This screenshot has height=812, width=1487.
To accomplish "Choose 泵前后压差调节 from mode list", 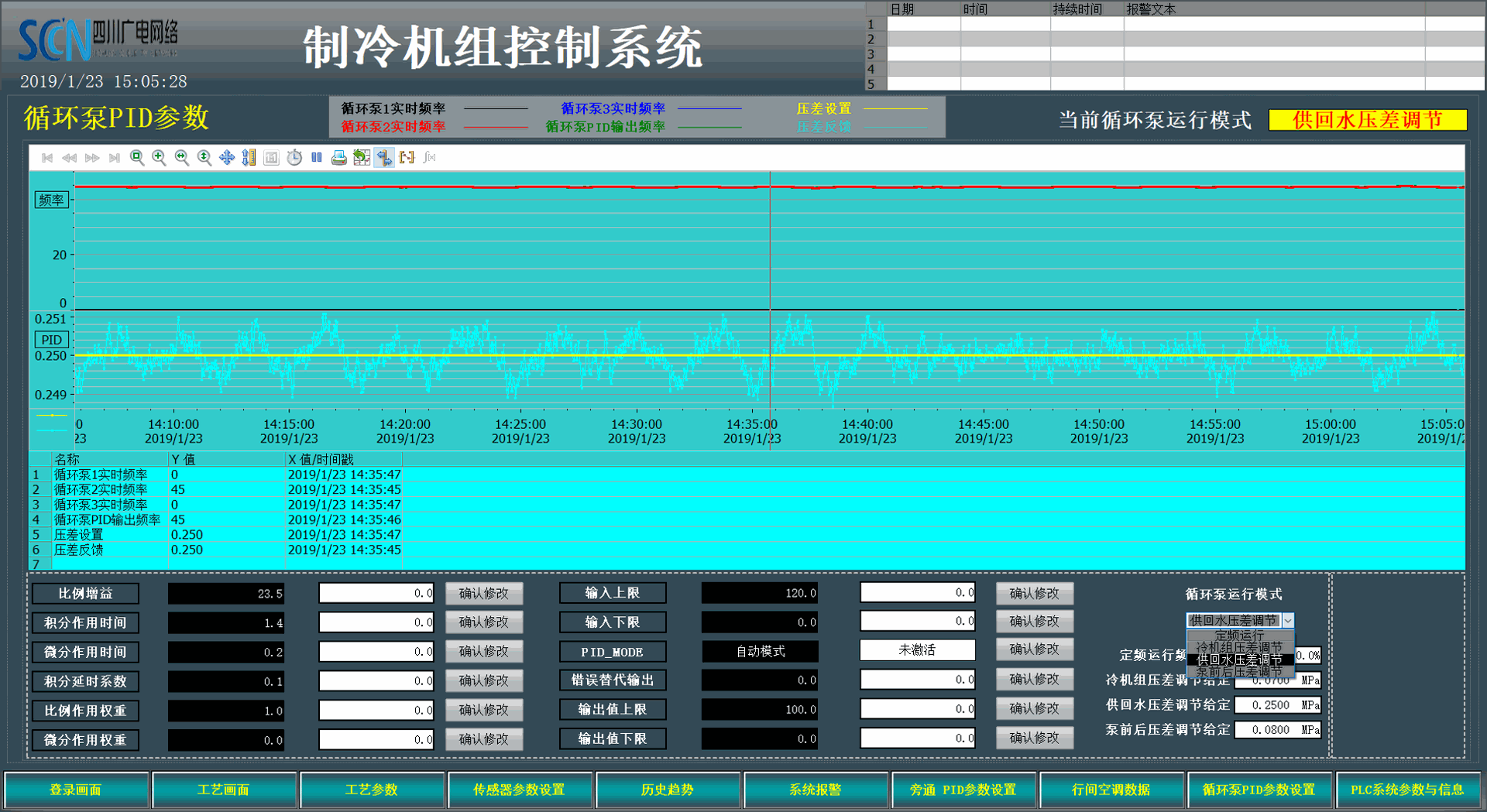I will (x=1239, y=672).
